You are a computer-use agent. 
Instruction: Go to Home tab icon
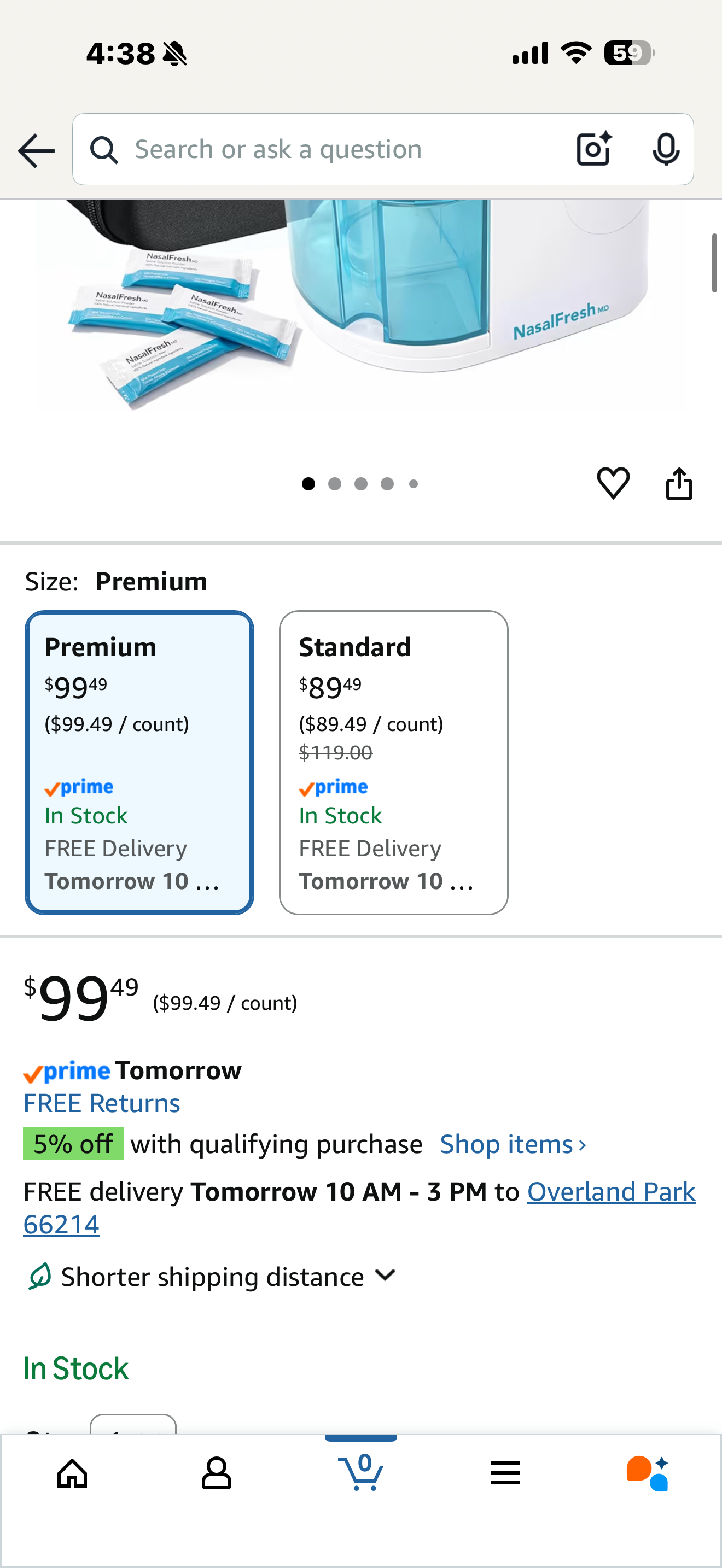[x=72, y=1473]
